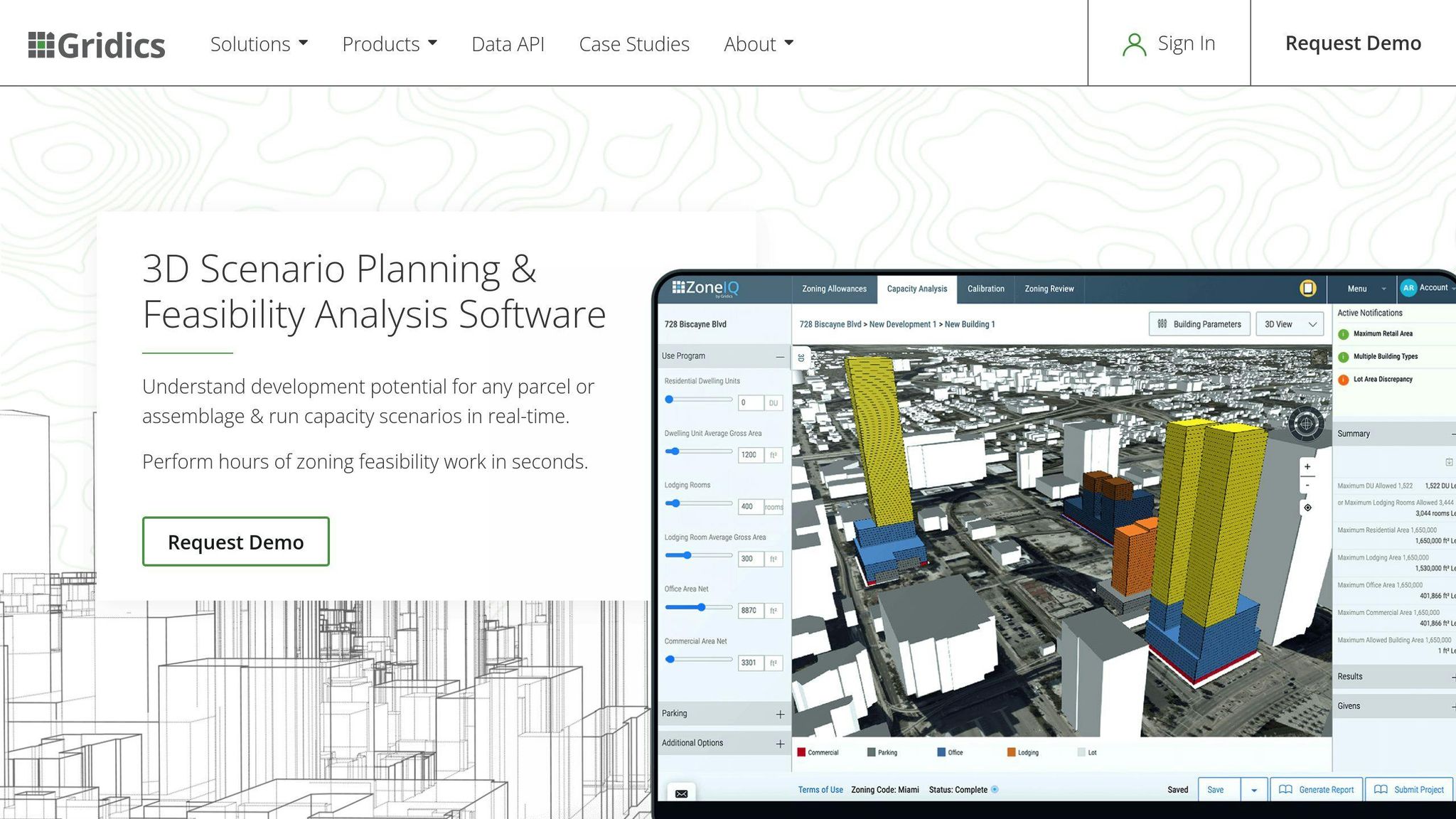This screenshot has width=1456, height=819.
Task: Click the envelope mail icon at bottom left
Action: [x=681, y=793]
